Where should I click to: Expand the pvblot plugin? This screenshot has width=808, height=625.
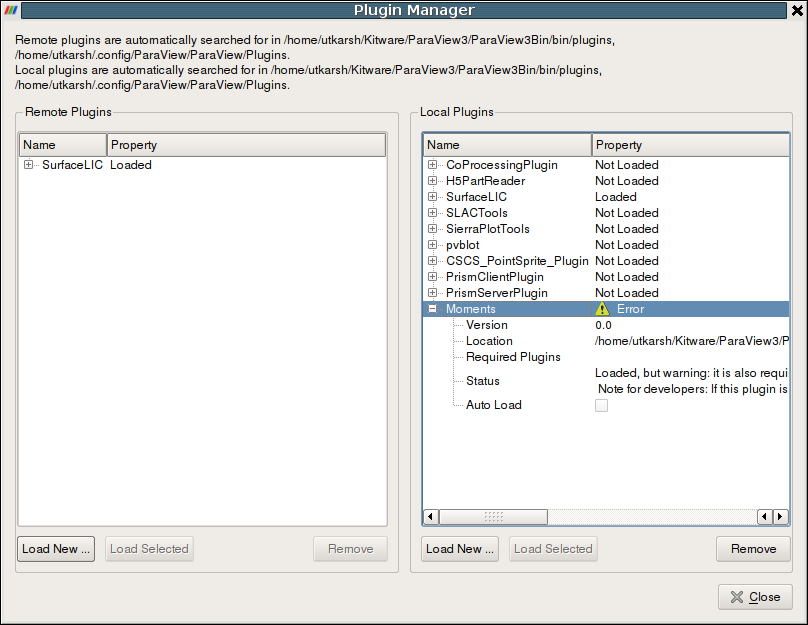431,245
